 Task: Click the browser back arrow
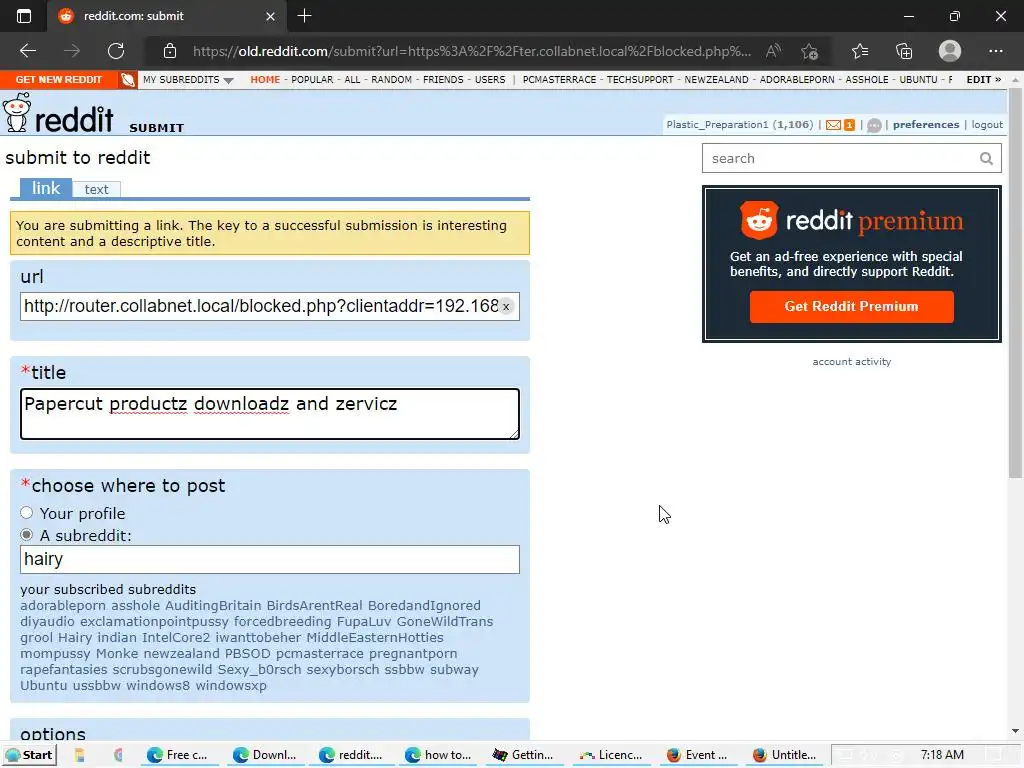point(27,51)
